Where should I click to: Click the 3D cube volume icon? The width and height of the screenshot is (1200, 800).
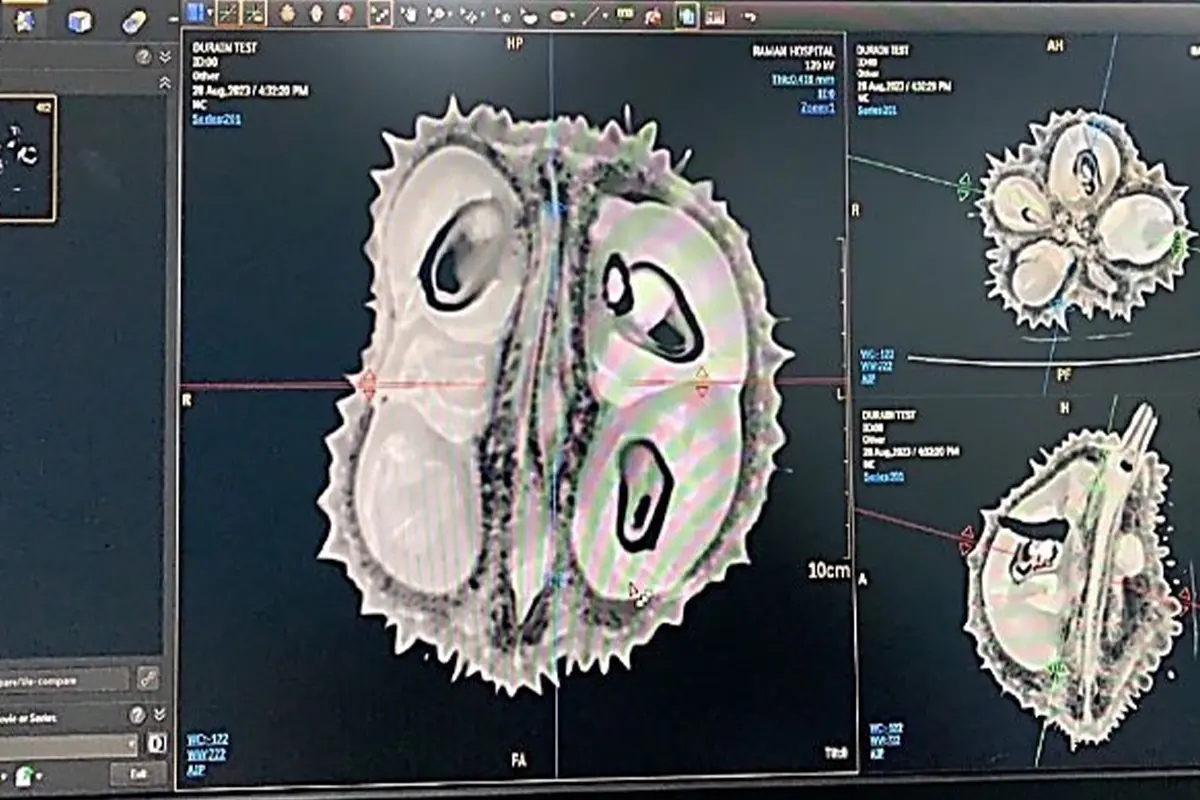pos(81,20)
